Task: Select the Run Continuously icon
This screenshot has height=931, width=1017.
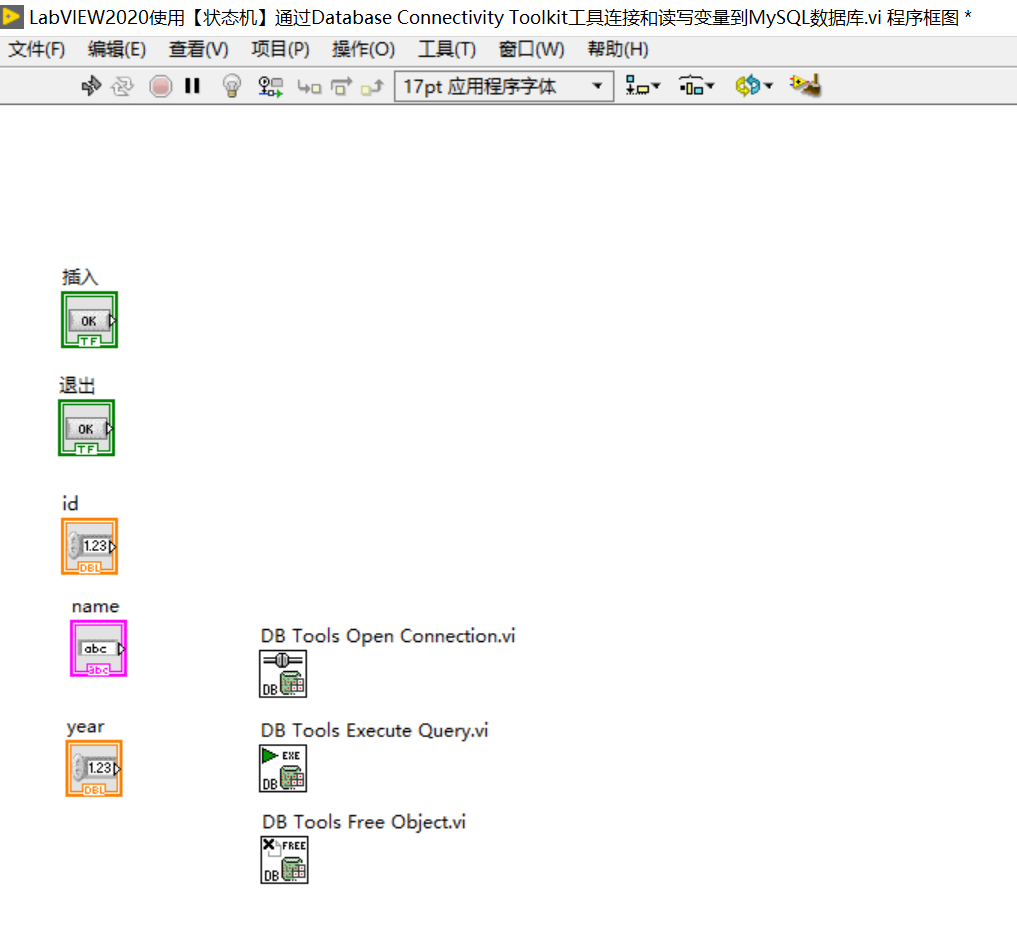Action: pos(122,86)
